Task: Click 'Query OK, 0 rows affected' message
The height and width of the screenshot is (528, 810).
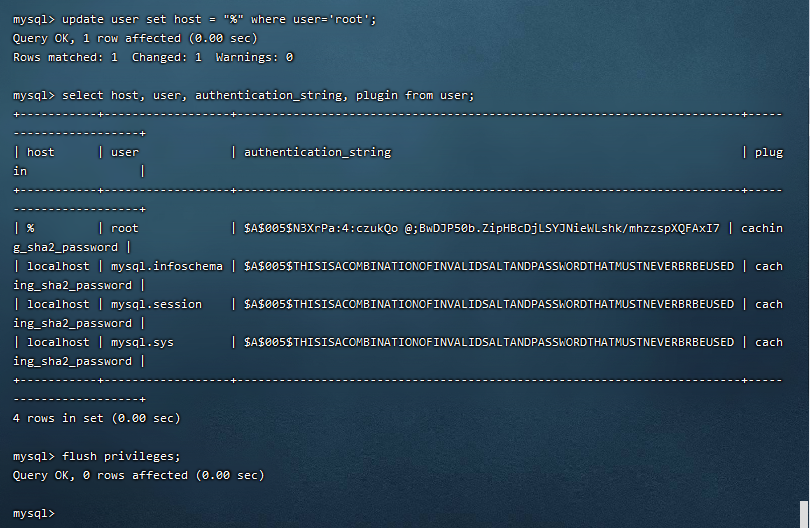Action: pos(138,475)
